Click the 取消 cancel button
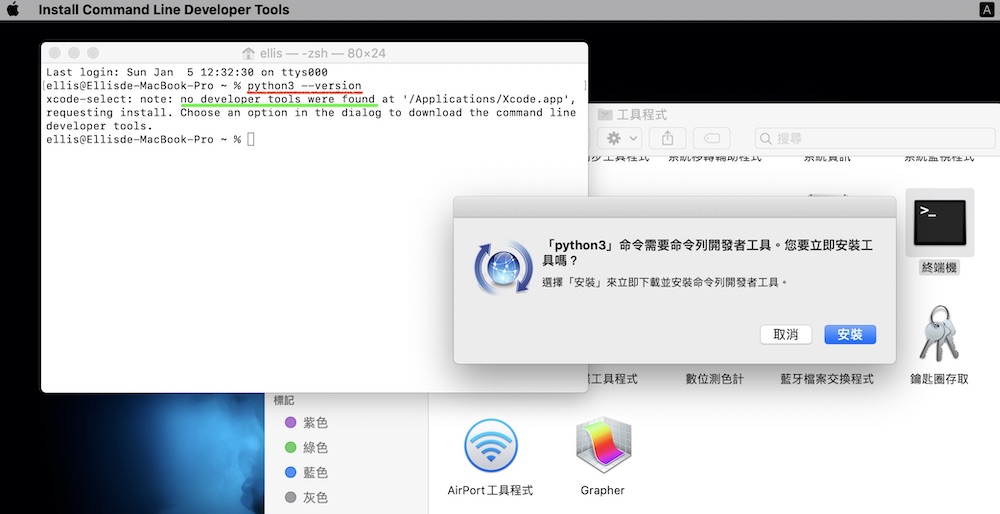The width and height of the screenshot is (1000, 514). 786,335
